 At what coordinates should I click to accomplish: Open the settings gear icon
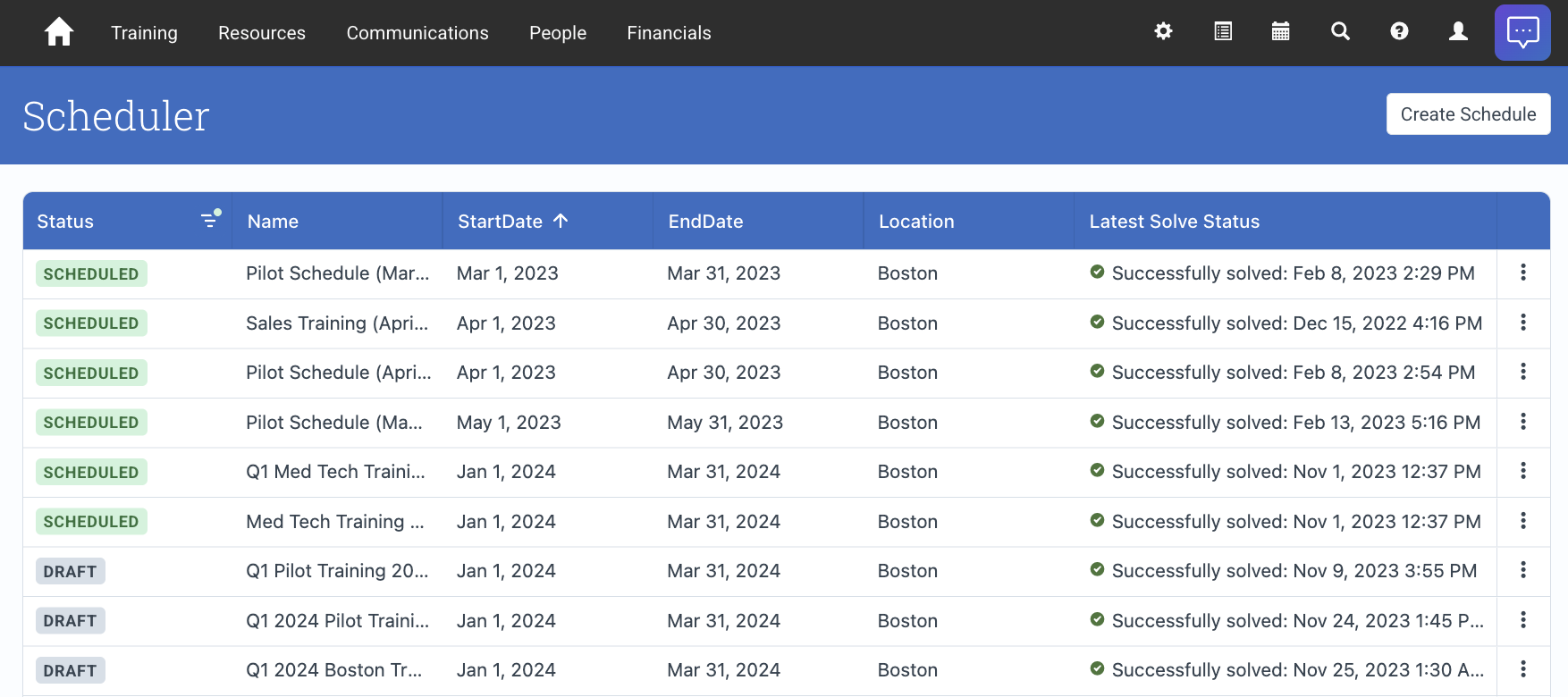pyautogui.click(x=1163, y=31)
